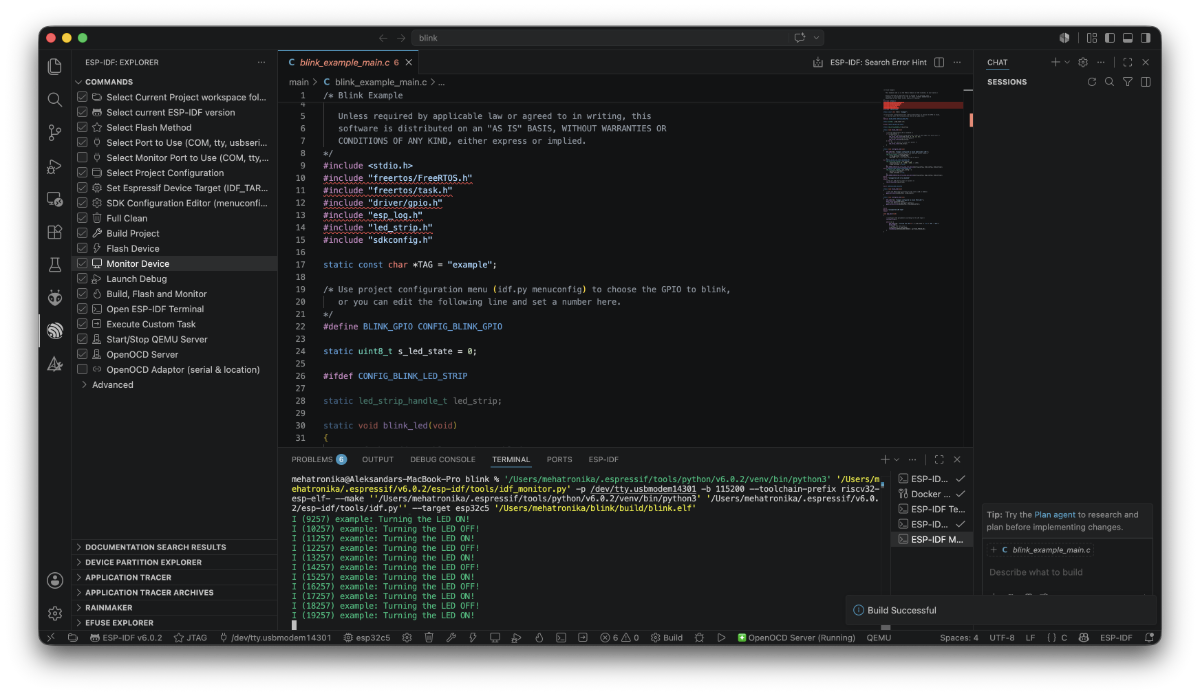Image resolution: width=1200 pixels, height=696 pixels.
Task: Toggle checkbox for Launch Debug command
Action: click(83, 279)
